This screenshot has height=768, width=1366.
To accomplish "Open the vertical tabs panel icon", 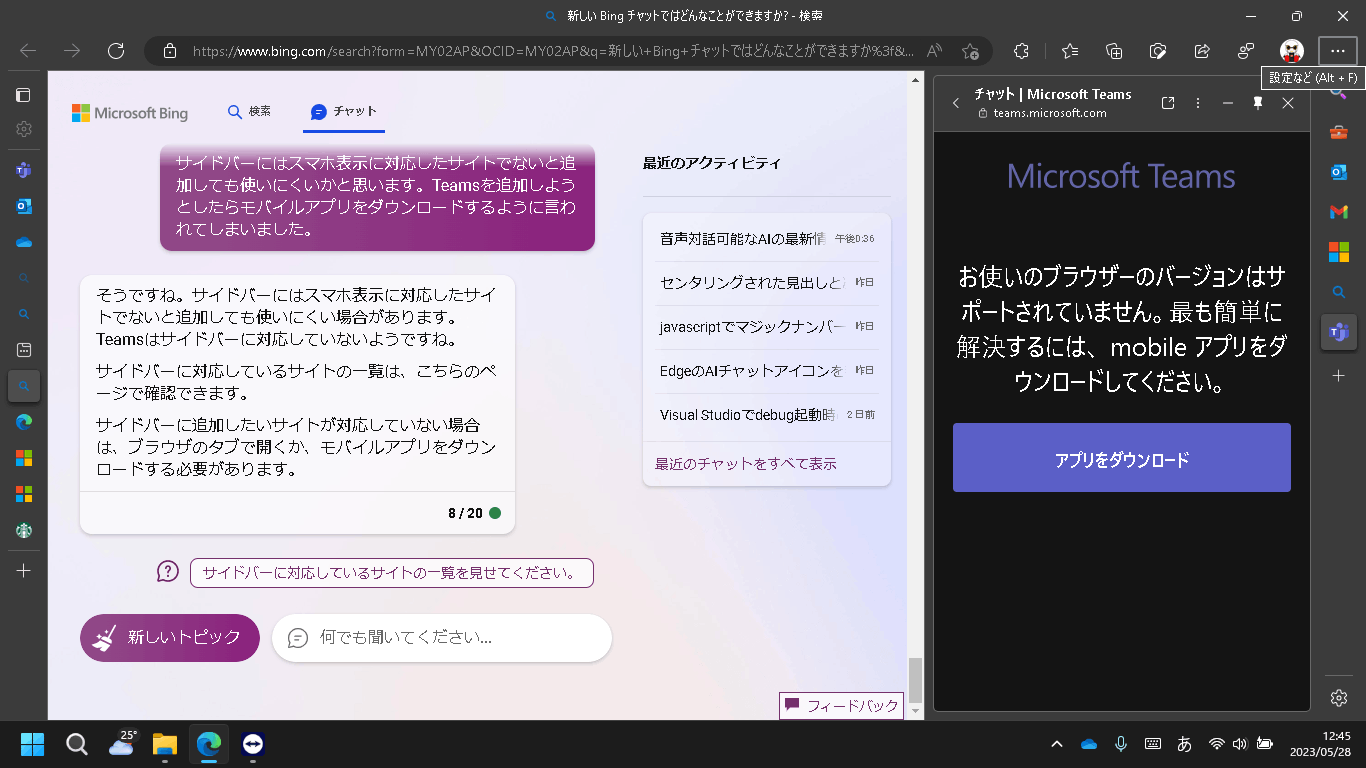I will tap(23, 95).
